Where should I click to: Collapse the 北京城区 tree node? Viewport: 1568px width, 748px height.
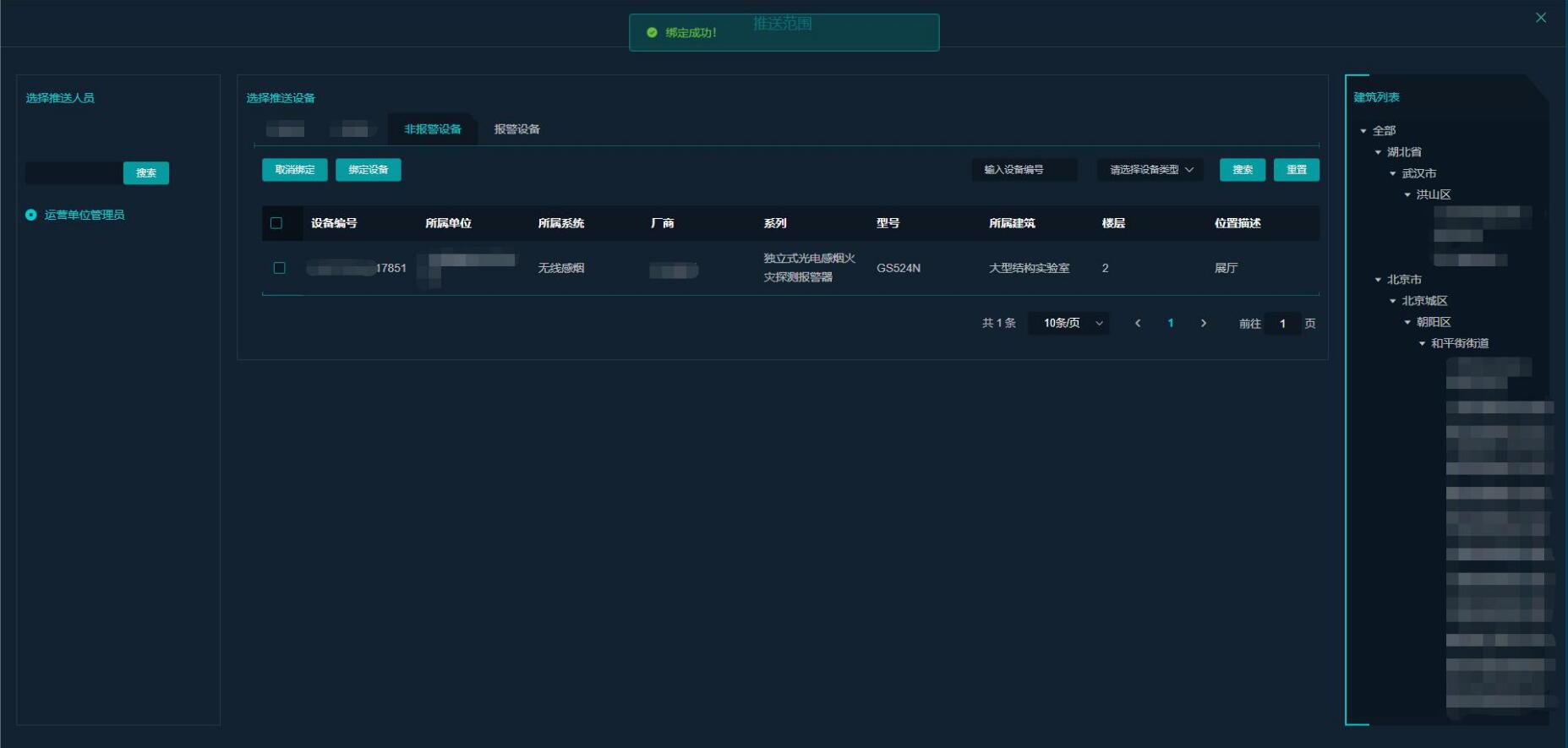tap(1393, 301)
